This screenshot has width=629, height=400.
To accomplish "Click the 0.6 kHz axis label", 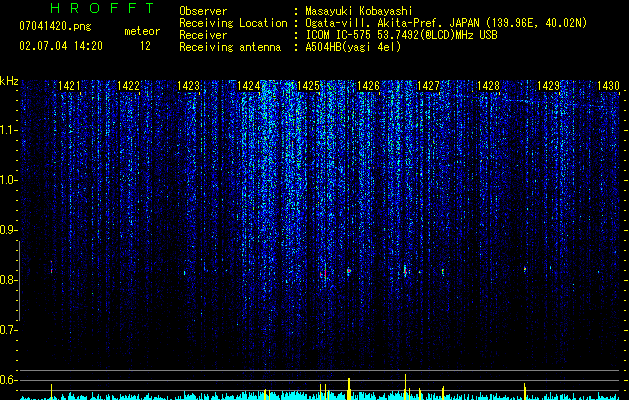I will click(8, 380).
